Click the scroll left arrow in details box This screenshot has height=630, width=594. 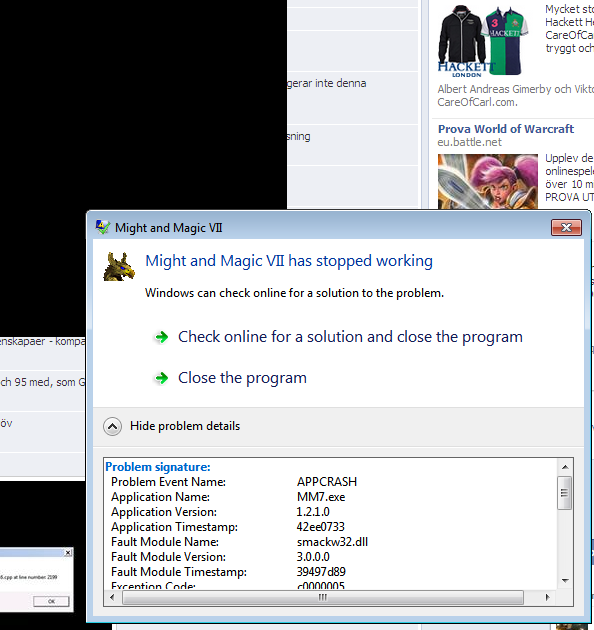[112, 597]
